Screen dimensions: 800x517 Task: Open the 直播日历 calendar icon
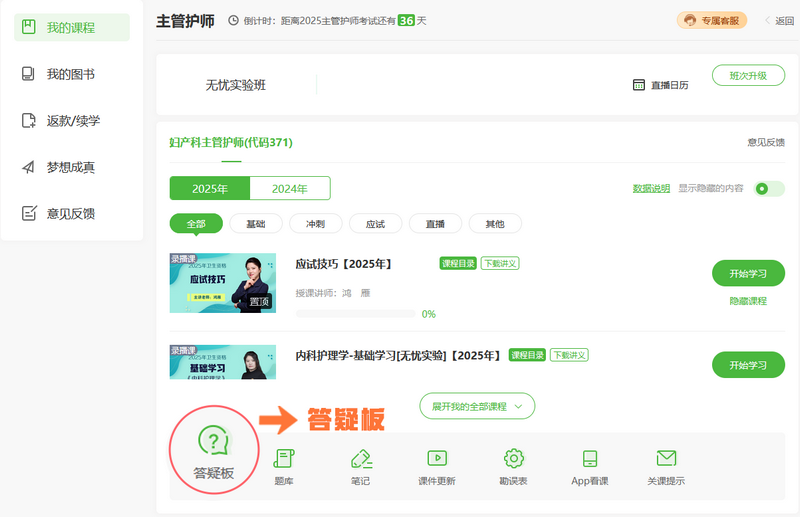[x=639, y=85]
